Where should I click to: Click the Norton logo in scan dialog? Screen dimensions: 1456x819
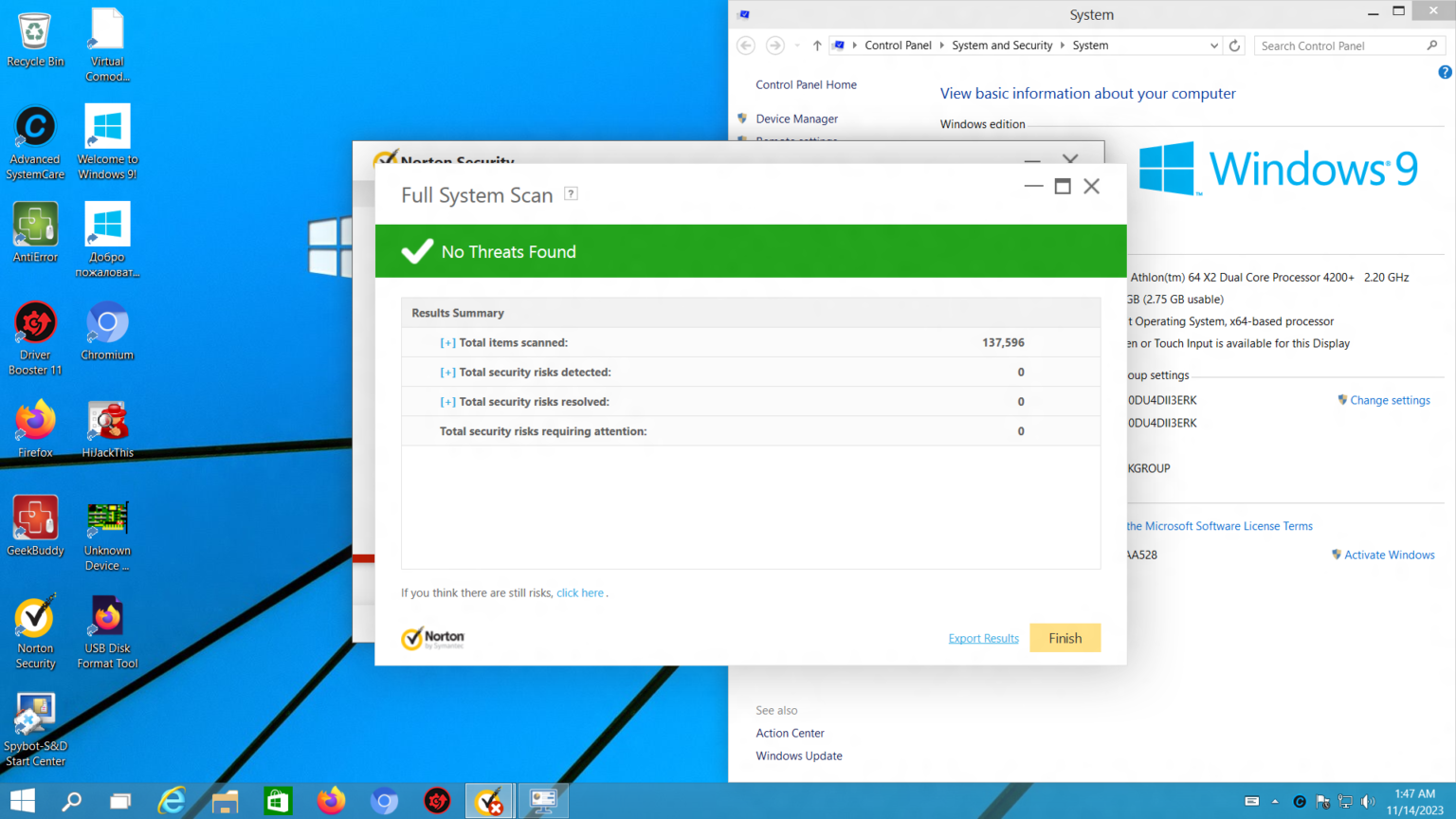tap(432, 638)
